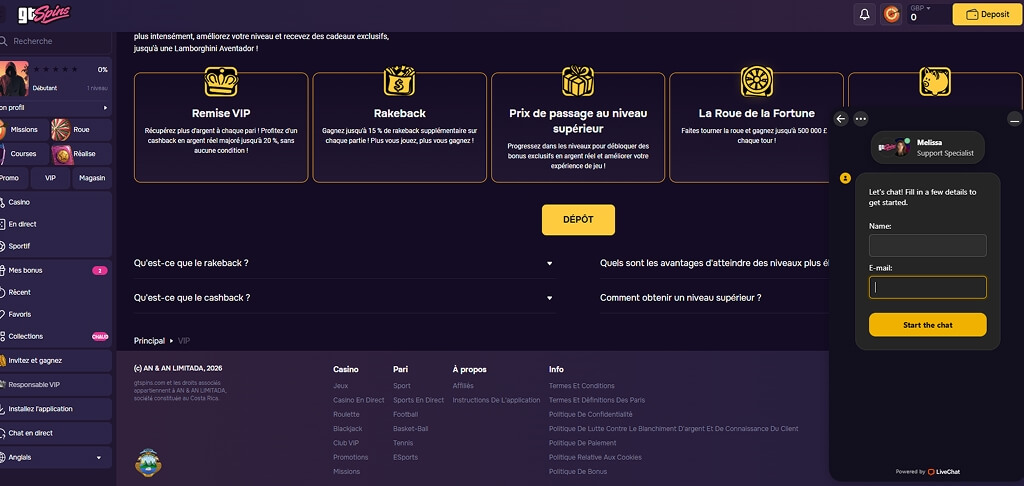Open the Roulette footer link

click(346, 415)
